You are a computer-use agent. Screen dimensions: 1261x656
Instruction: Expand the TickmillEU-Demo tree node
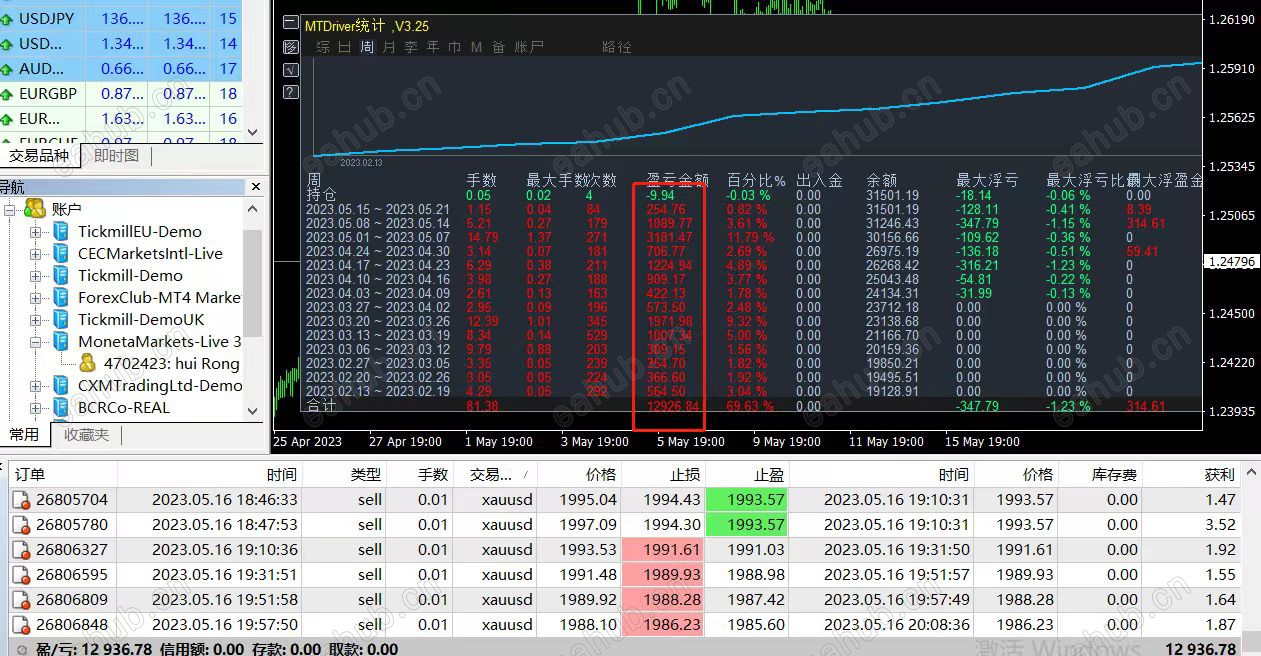[36, 232]
